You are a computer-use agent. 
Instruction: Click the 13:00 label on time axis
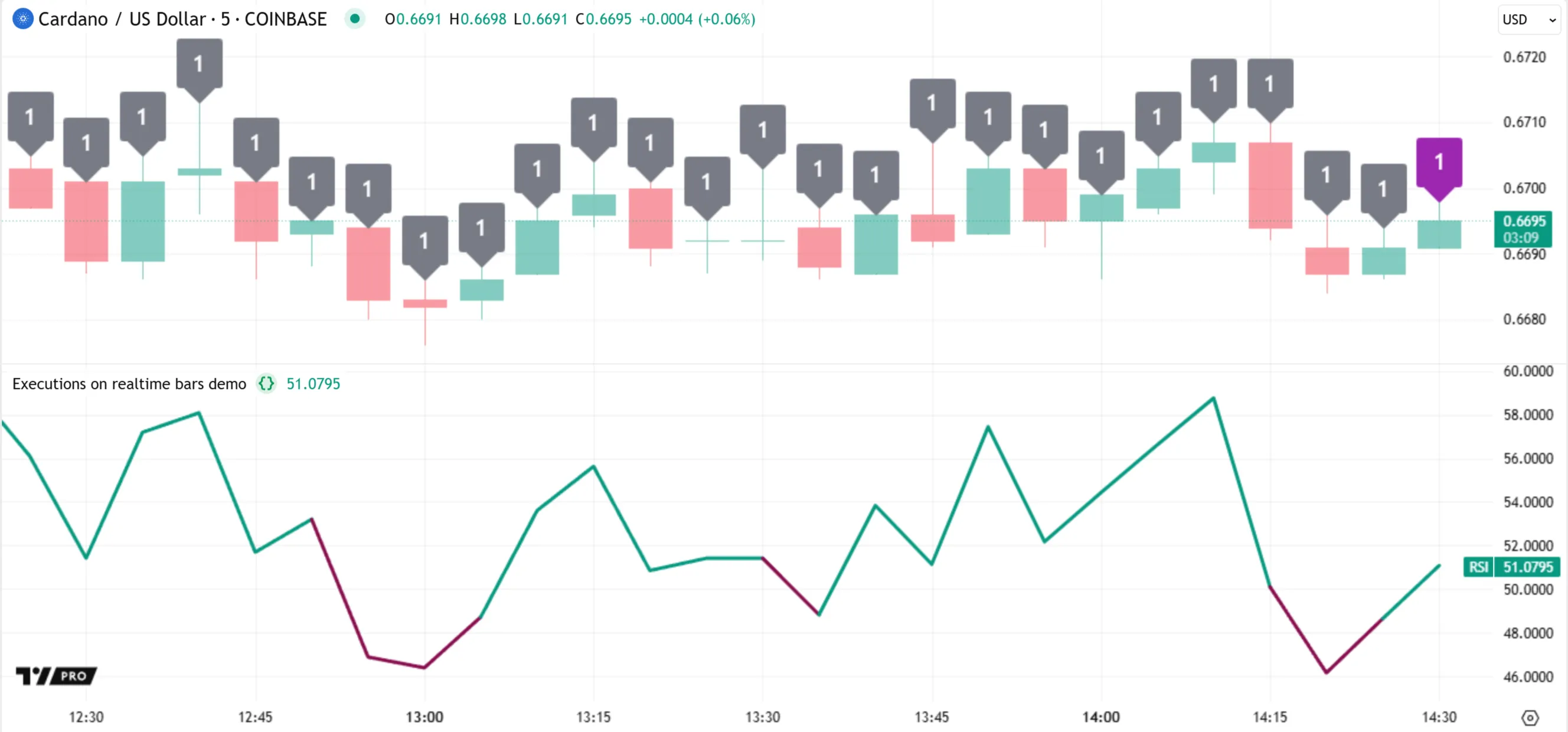(x=424, y=717)
